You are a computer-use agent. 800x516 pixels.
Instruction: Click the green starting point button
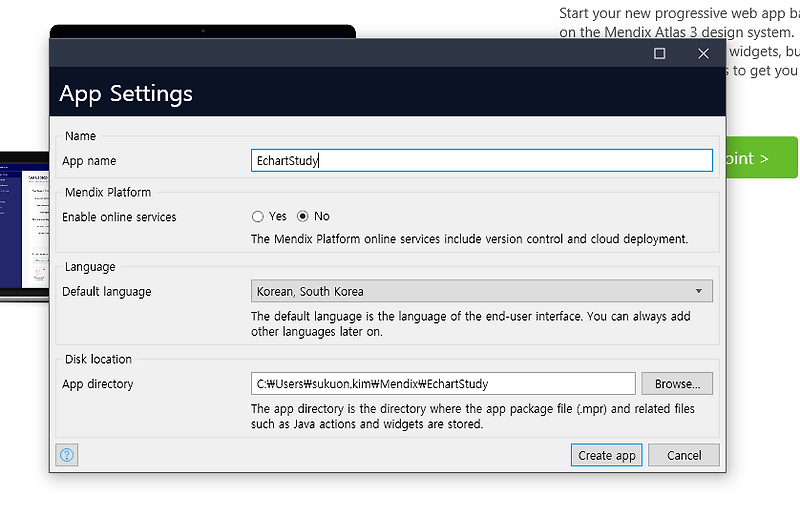coord(761,158)
